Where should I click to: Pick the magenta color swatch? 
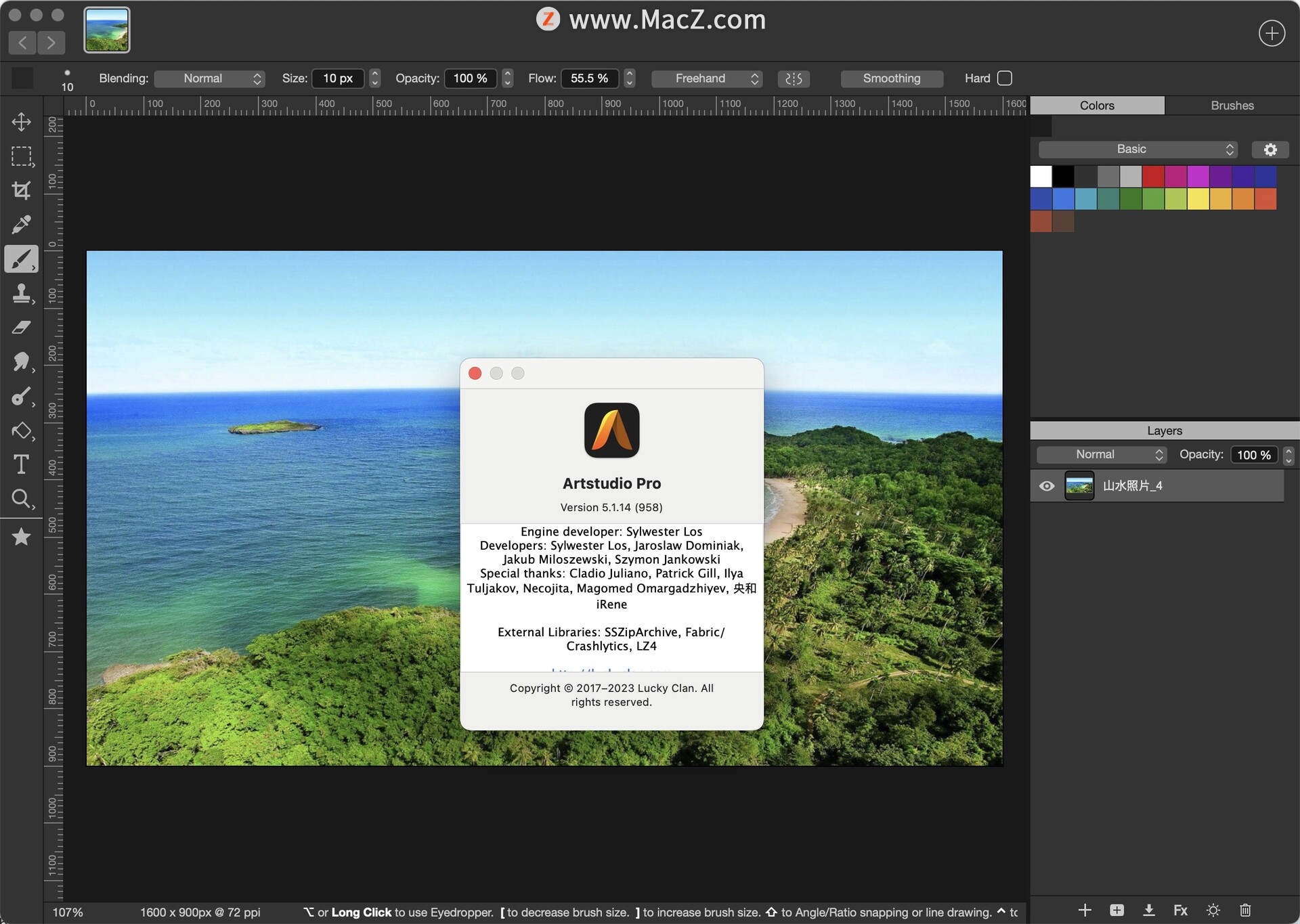tap(1198, 177)
